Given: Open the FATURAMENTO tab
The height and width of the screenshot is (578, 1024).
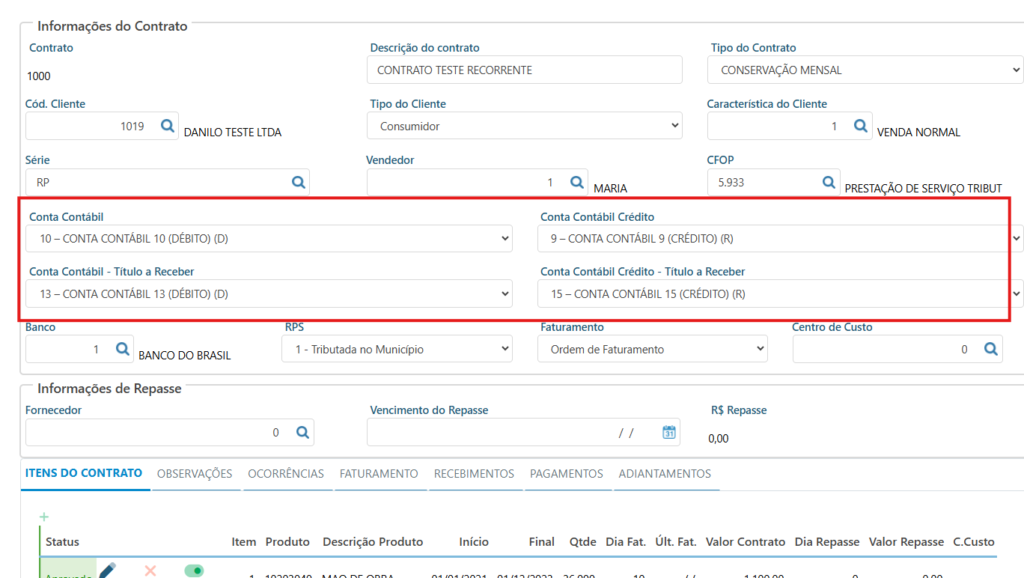Looking at the screenshot, I should click(378, 474).
